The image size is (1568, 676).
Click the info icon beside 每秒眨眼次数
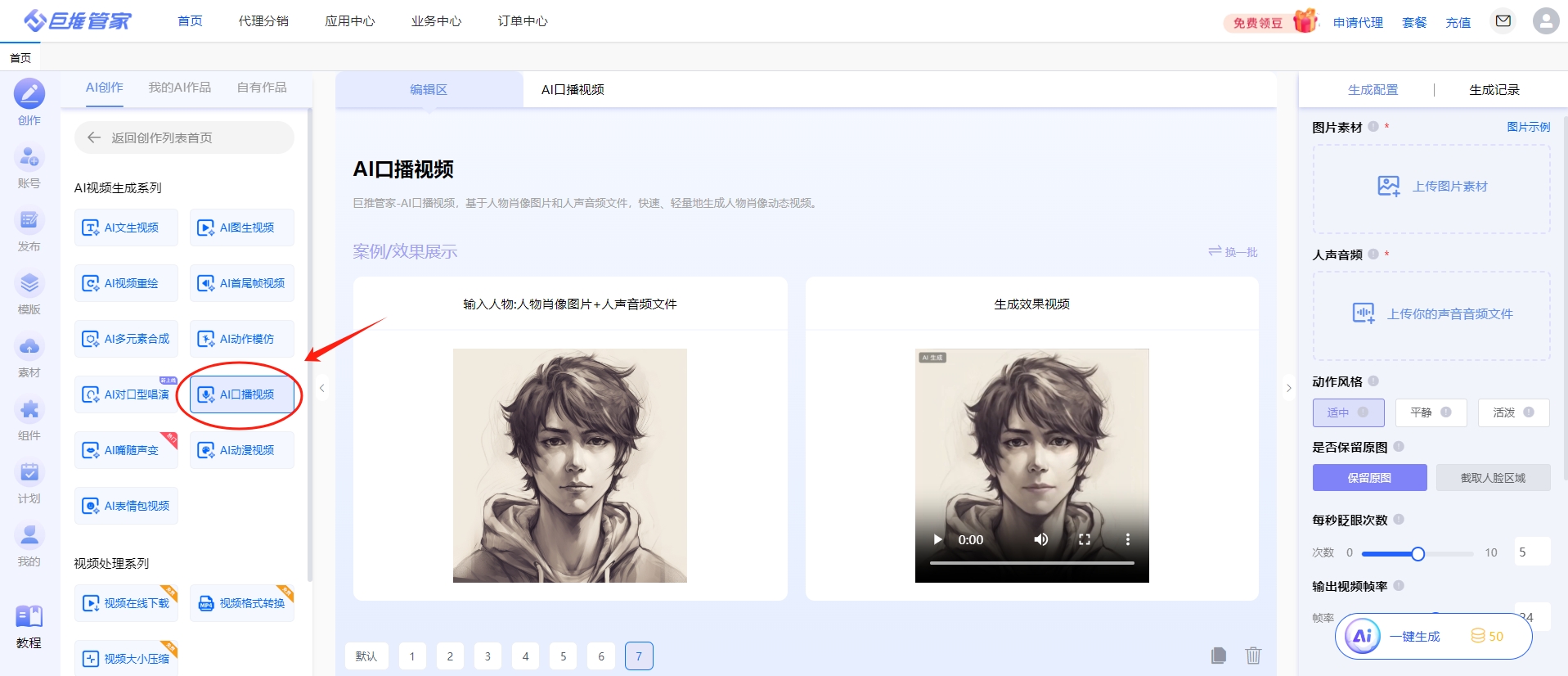[1399, 520]
